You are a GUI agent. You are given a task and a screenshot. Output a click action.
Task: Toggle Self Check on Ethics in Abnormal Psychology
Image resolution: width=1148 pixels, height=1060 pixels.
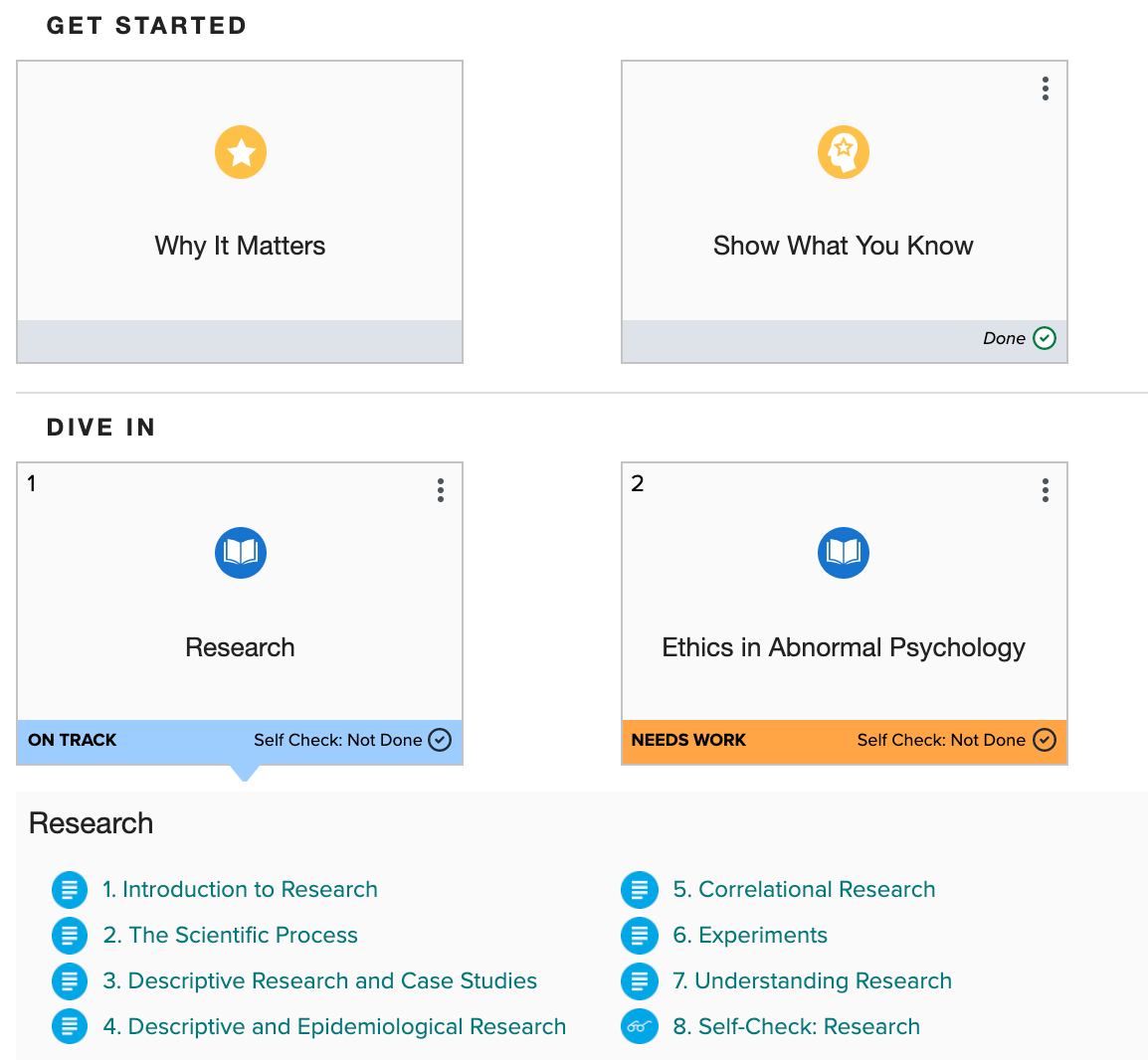click(1043, 740)
